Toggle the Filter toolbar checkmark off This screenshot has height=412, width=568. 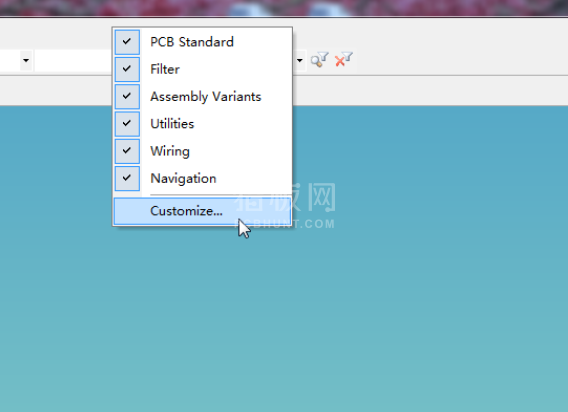[127, 69]
